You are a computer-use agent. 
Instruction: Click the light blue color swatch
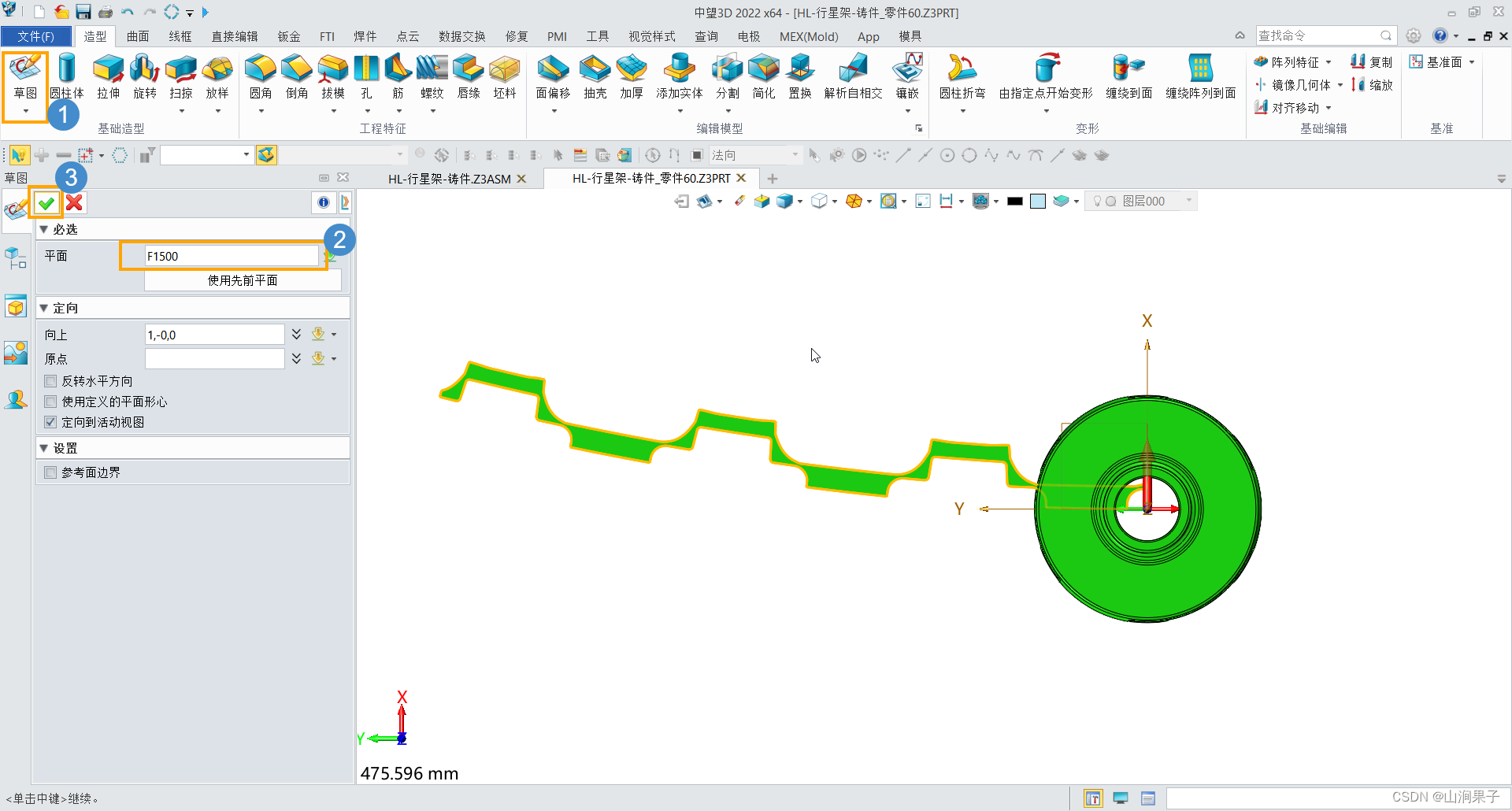point(1038,202)
